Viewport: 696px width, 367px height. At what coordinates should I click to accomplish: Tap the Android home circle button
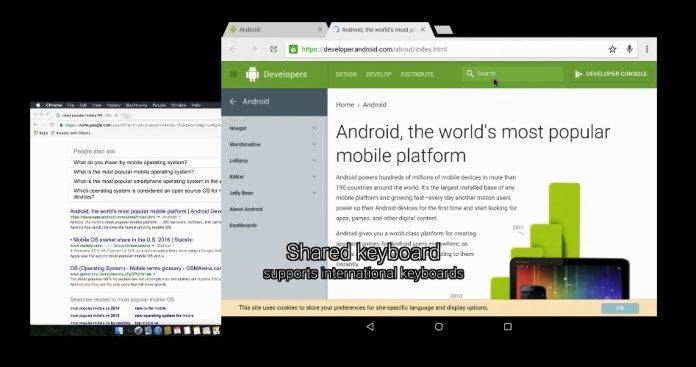[x=439, y=327]
